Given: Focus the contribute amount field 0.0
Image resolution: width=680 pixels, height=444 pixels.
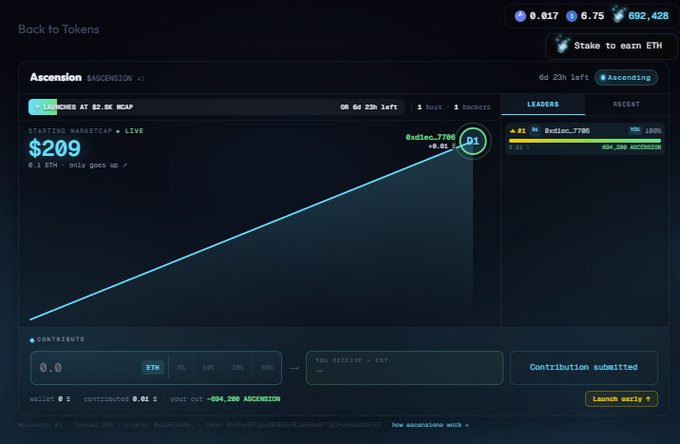Looking at the screenshot, I should click(x=87, y=368).
